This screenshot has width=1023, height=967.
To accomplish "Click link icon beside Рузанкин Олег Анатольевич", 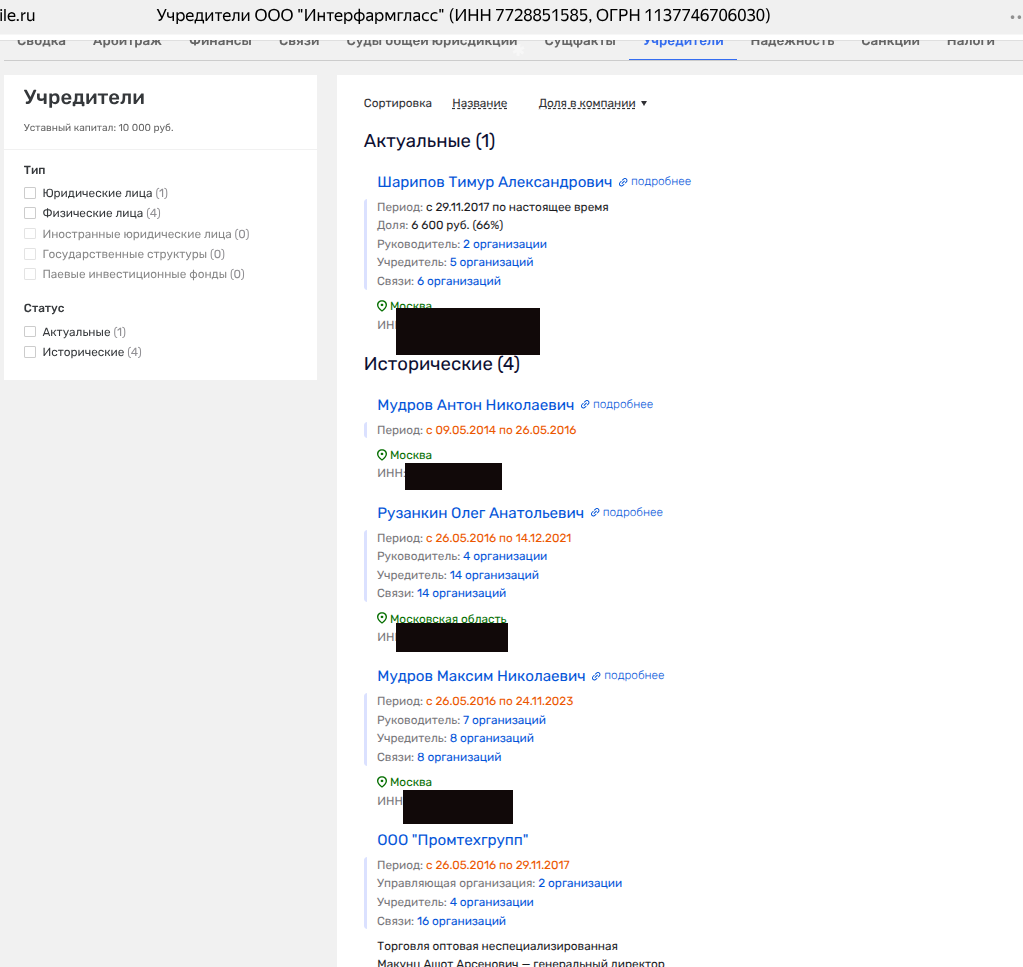I will point(595,513).
